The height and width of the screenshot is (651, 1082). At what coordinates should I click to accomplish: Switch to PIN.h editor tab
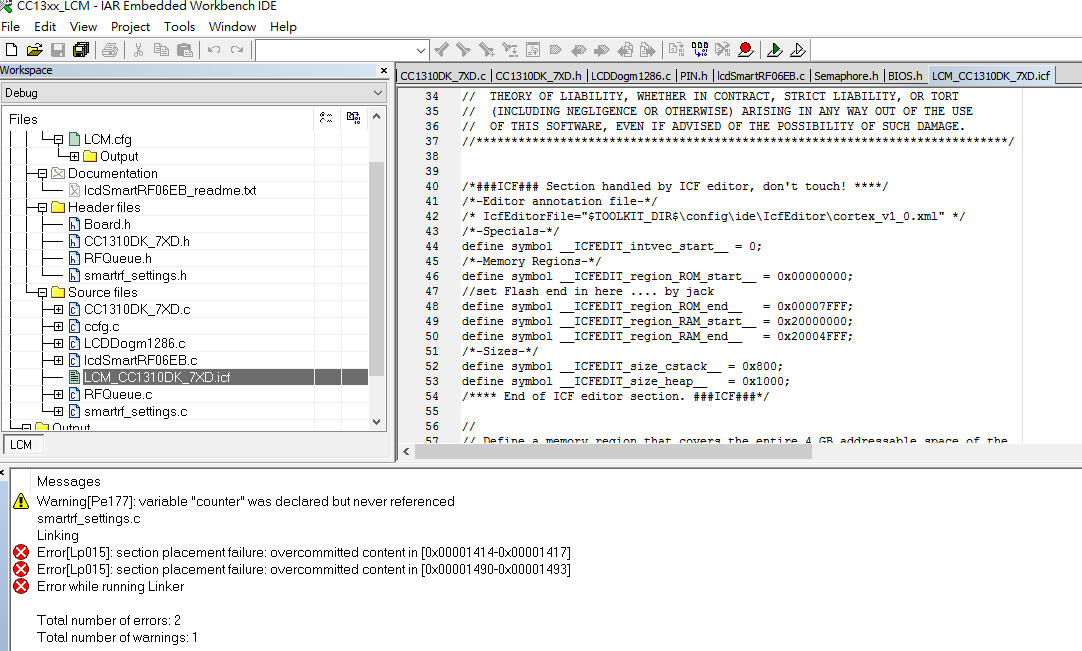[x=694, y=76]
